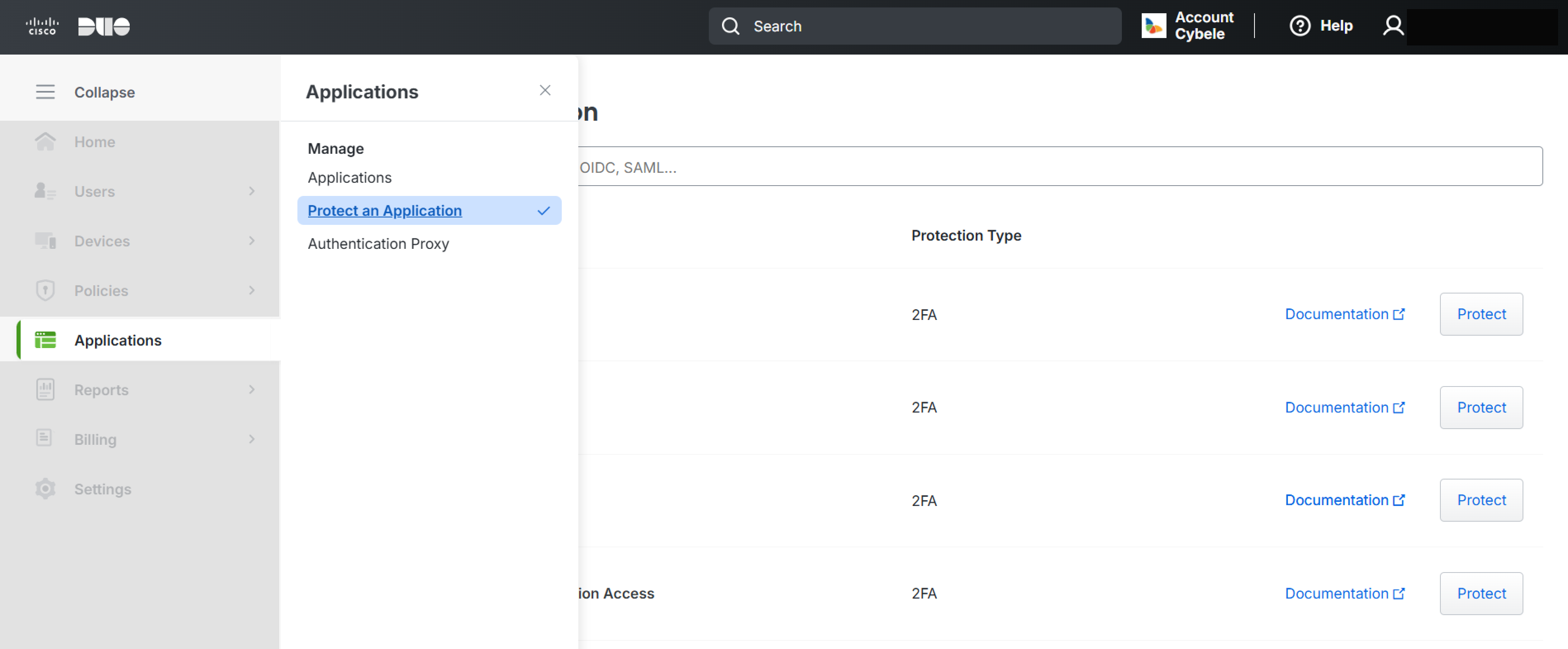This screenshot has height=649, width=1568.
Task: Click the Protection Type column header
Action: coord(966,236)
